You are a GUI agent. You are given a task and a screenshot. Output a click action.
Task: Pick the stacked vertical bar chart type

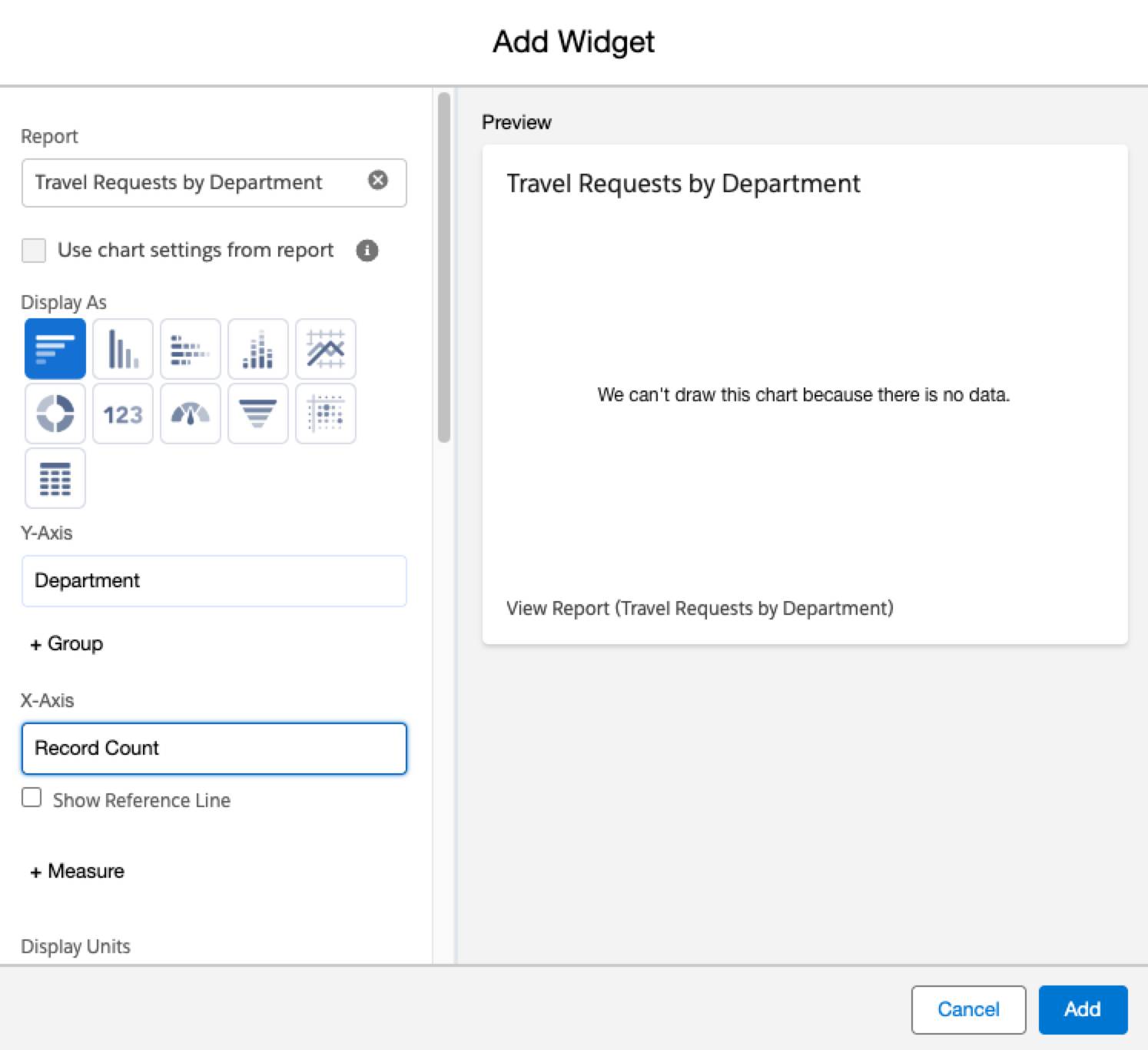257,348
